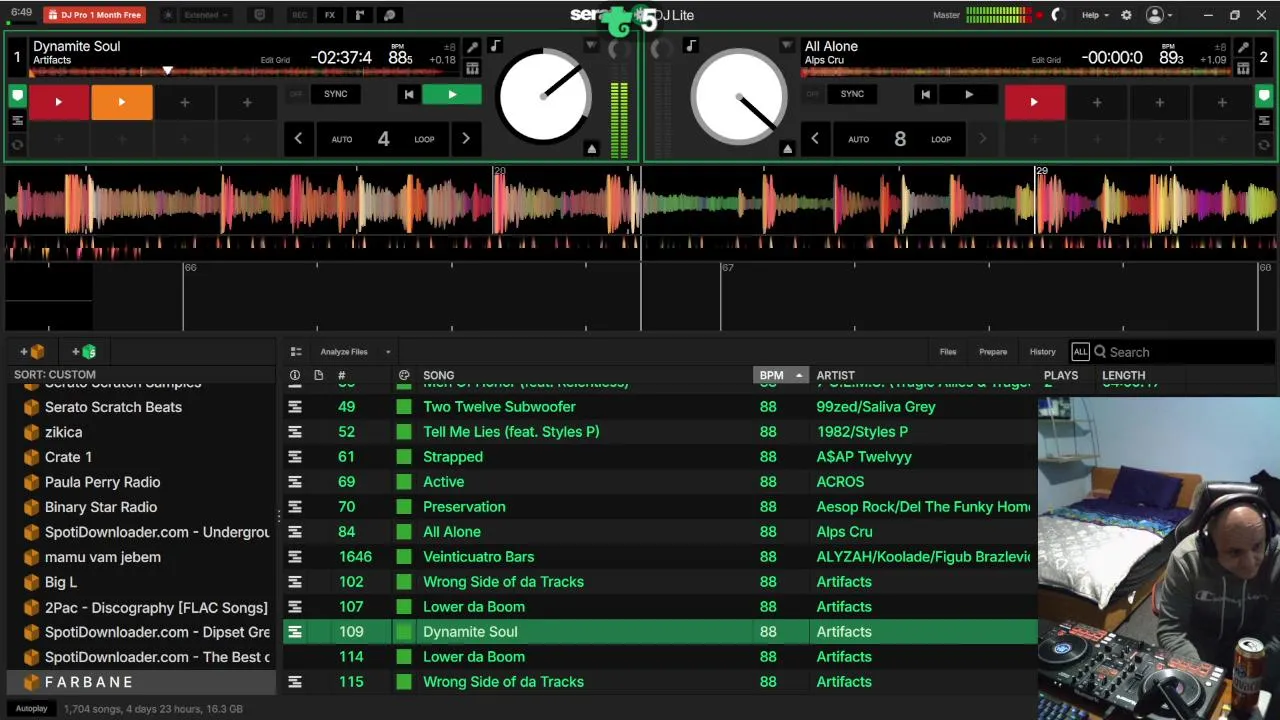Eject the track from deck 2
Viewport: 1280px width, 720px height.
[787, 149]
